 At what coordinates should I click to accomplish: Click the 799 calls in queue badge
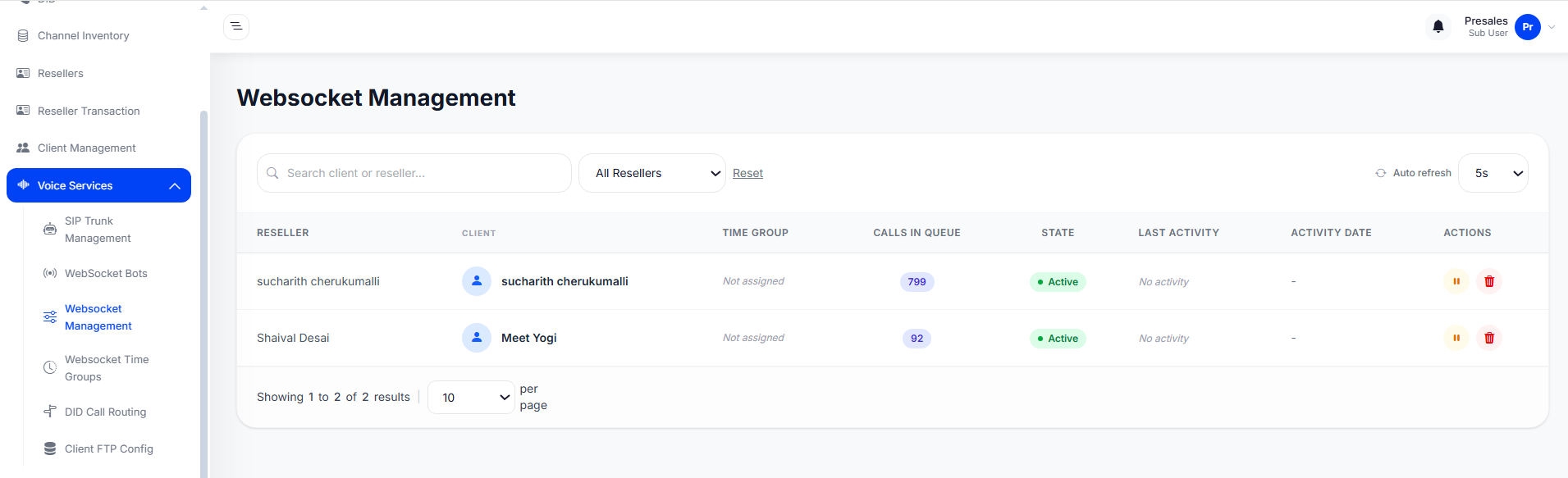coord(917,282)
